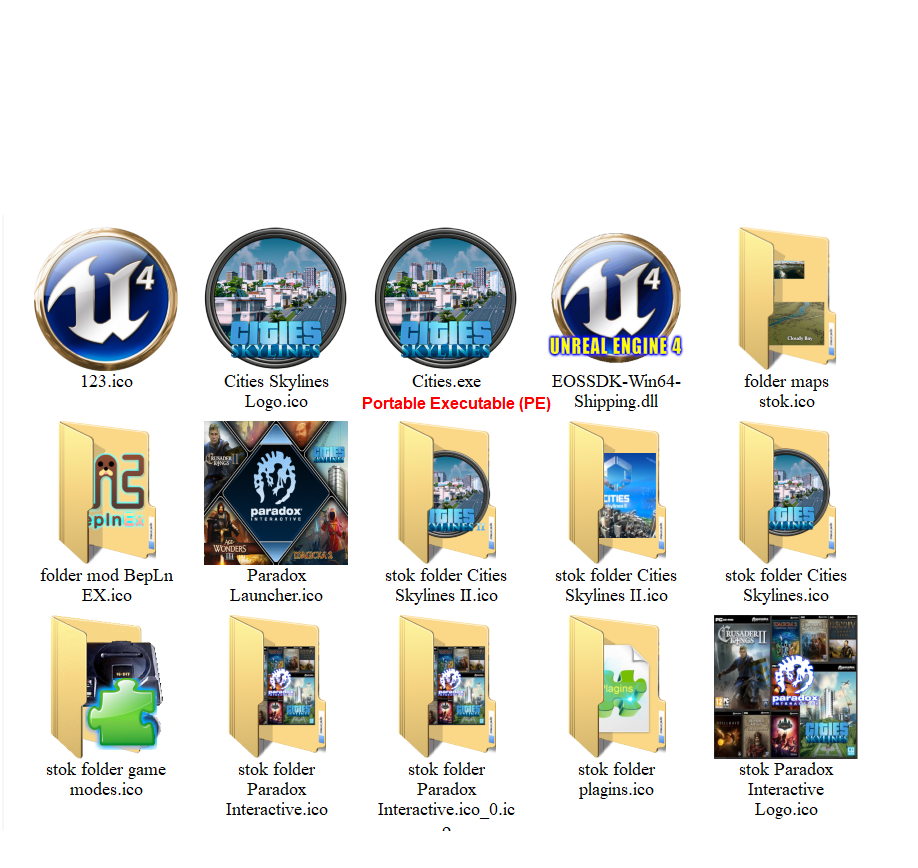Select Cities Skylines II folder with round logo
Viewport: 918px width, 868px height.
pyautogui.click(x=446, y=492)
